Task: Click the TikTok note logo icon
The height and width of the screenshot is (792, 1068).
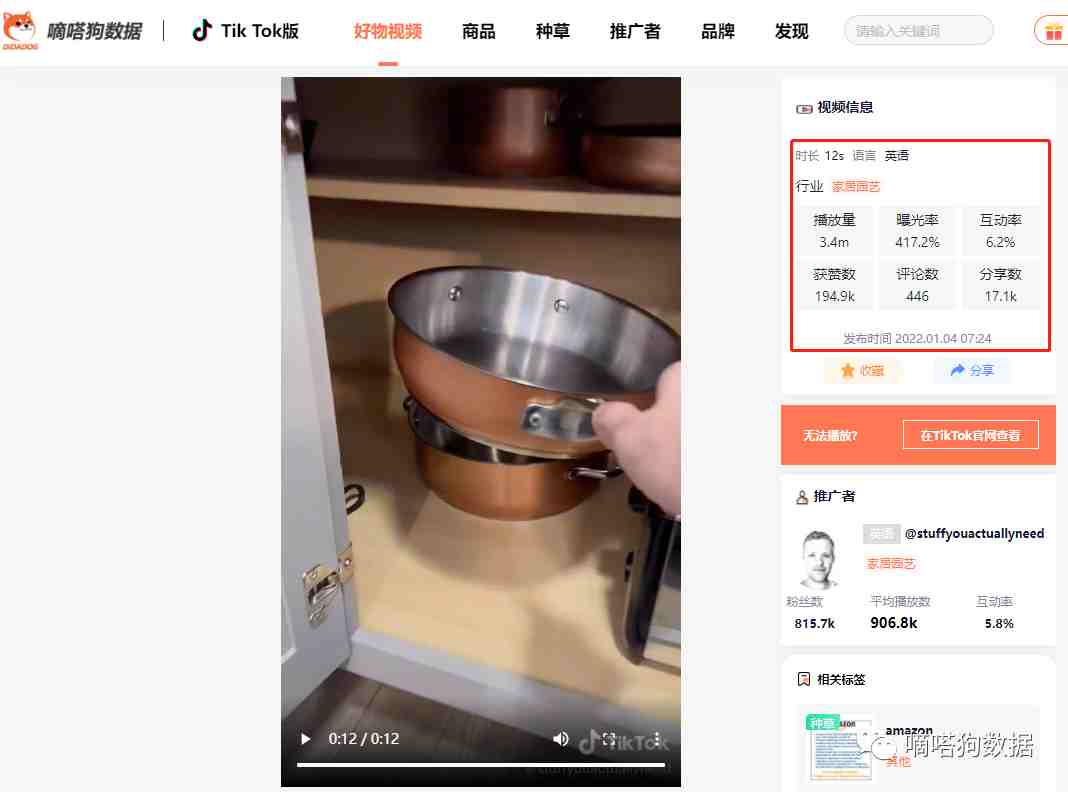Action: coord(201,31)
